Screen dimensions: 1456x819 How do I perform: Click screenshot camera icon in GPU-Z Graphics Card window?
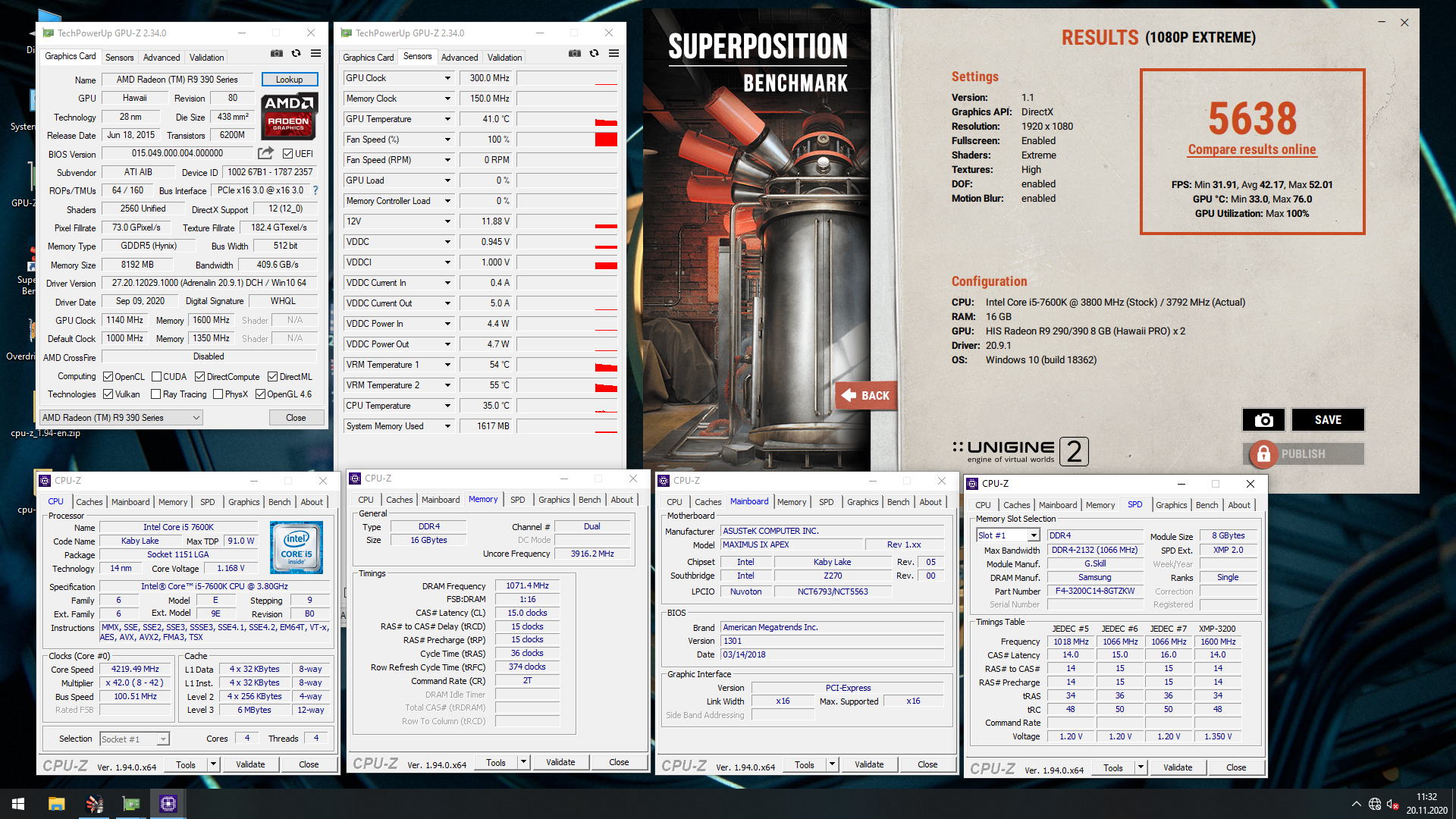[277, 54]
